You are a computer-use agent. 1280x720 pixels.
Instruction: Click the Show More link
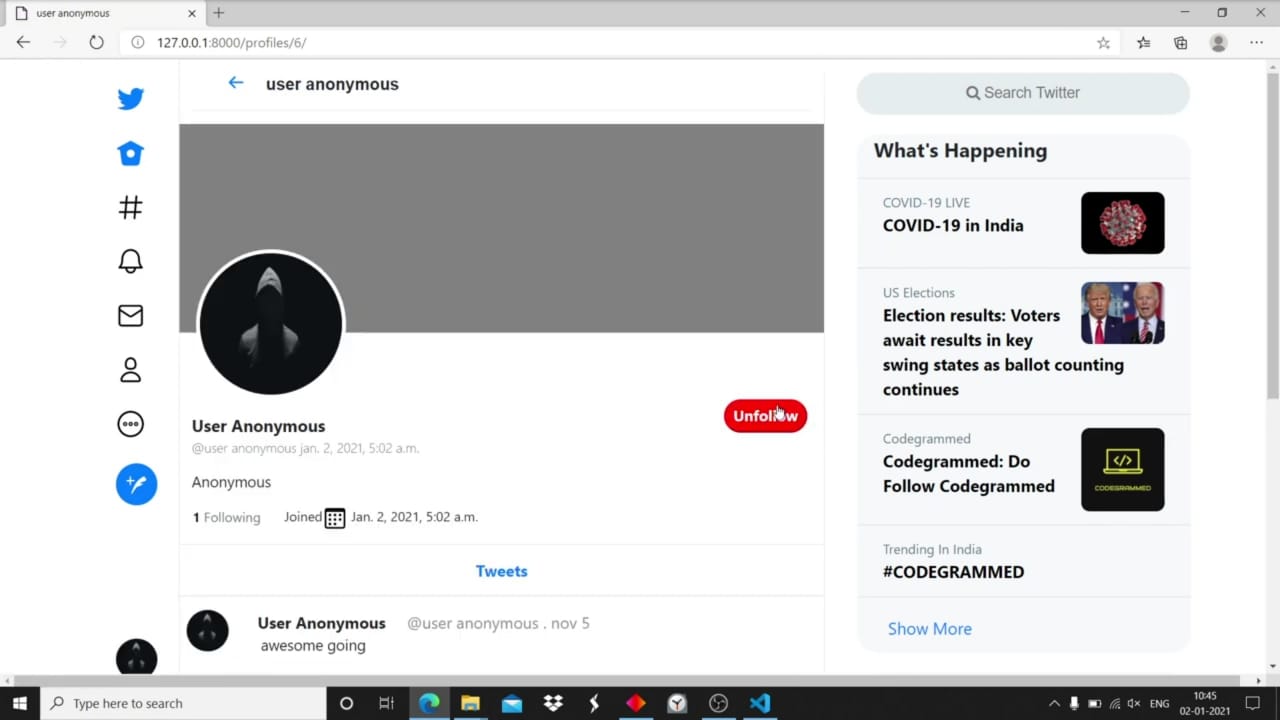(929, 629)
